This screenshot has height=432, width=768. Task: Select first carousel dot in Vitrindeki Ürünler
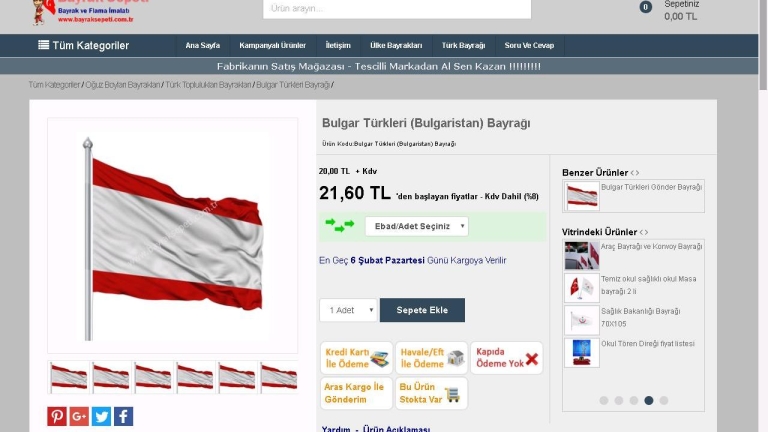coord(604,400)
